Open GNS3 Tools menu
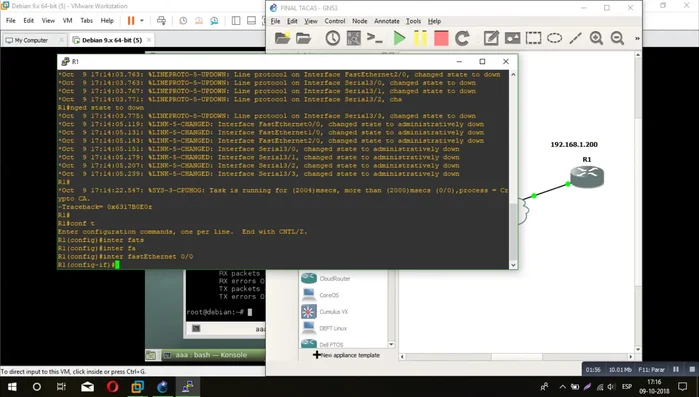 [x=413, y=21]
